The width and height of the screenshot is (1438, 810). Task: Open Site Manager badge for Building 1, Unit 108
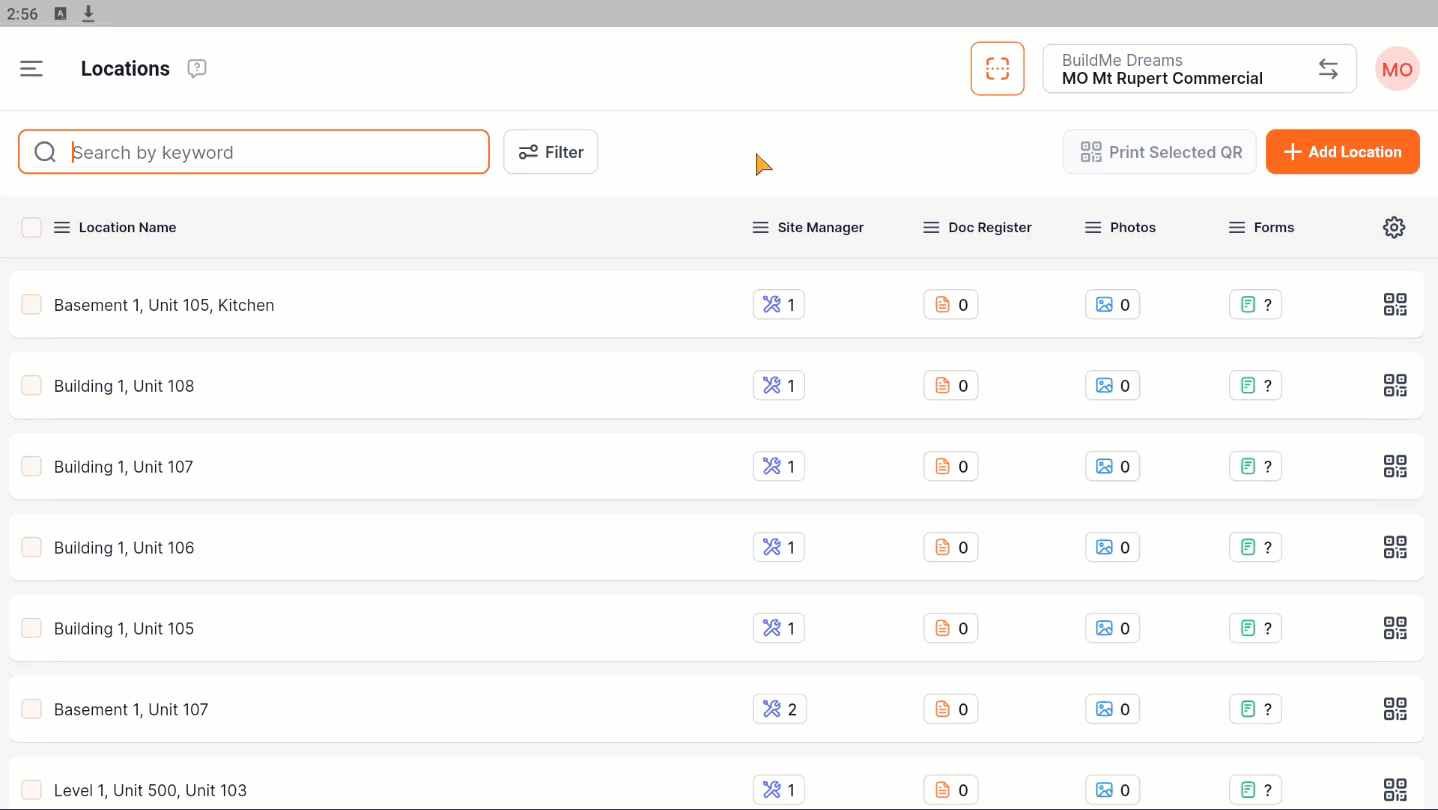[x=778, y=386]
